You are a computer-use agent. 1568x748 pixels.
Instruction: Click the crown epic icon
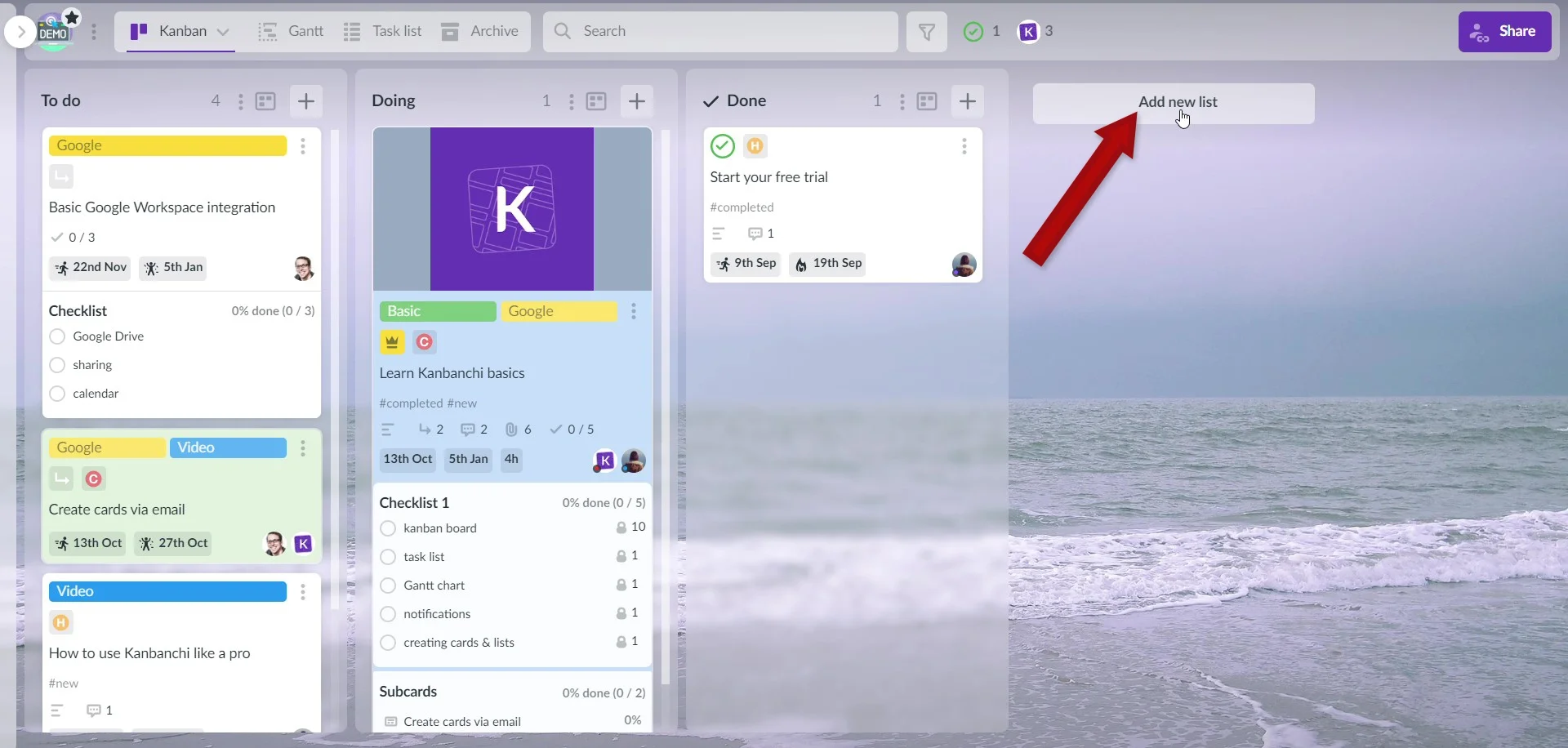pos(392,342)
